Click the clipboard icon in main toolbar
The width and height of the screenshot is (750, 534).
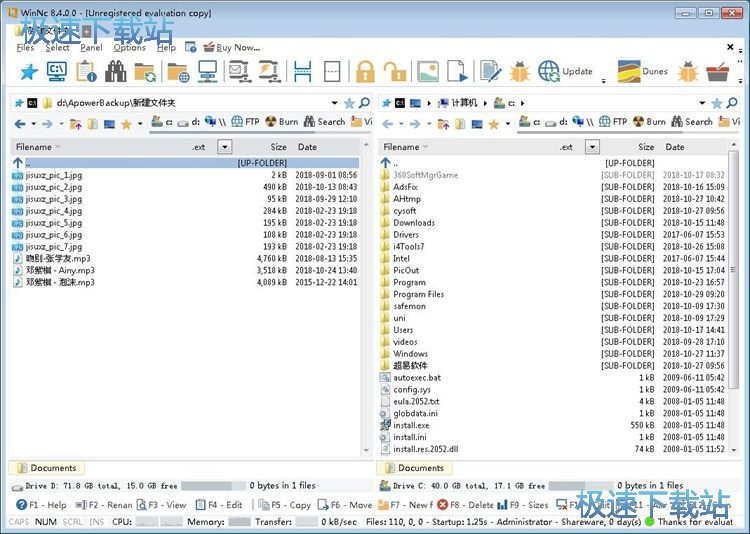86,71
